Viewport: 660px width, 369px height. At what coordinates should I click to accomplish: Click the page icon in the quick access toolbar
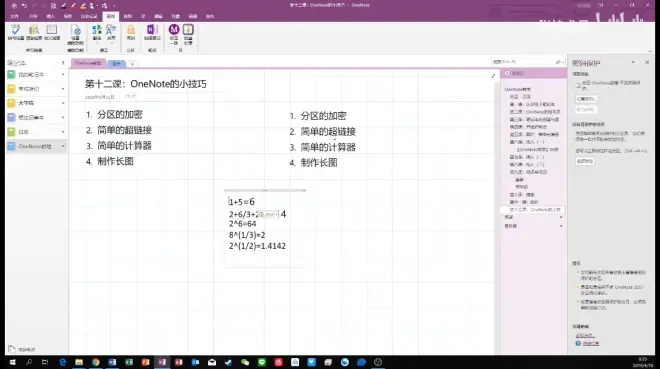[53, 6]
